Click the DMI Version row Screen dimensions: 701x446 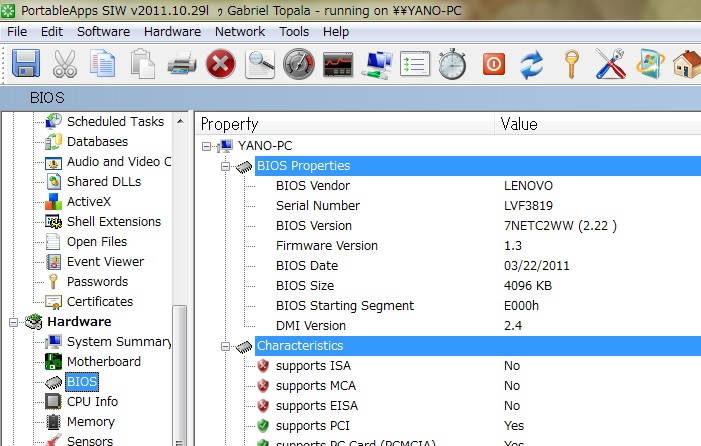coord(478,326)
